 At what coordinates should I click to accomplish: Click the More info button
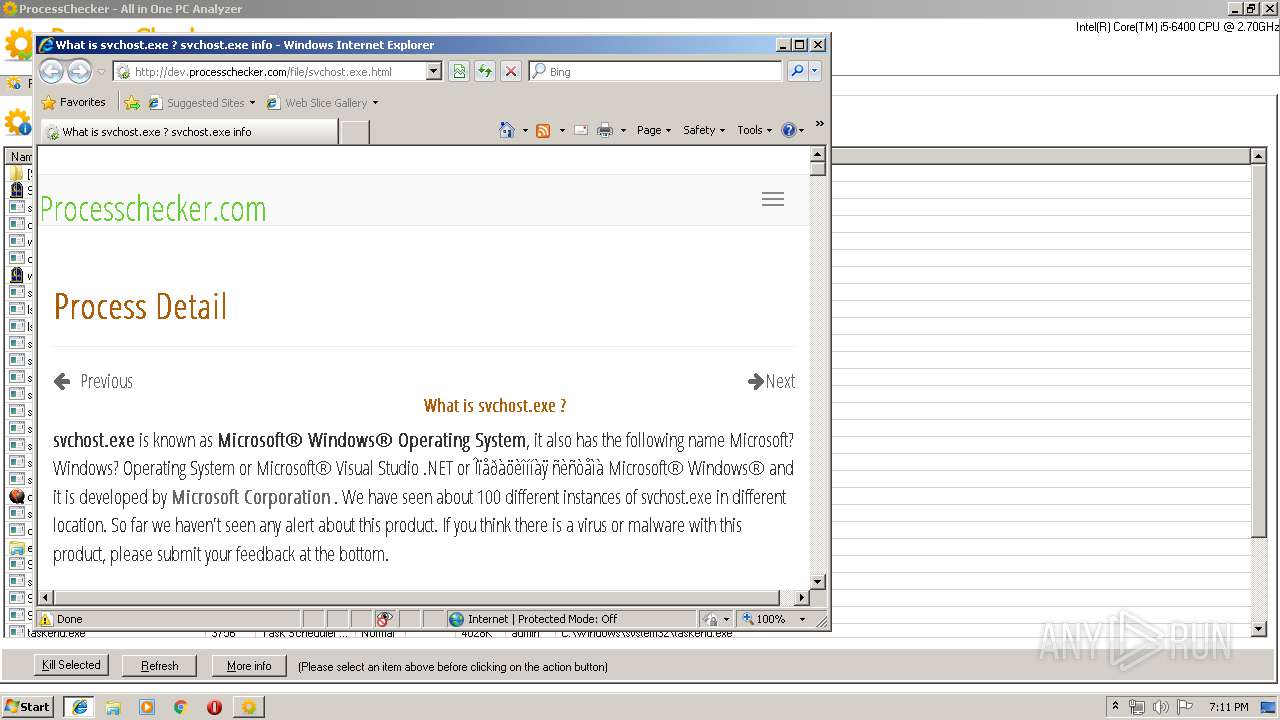click(249, 666)
